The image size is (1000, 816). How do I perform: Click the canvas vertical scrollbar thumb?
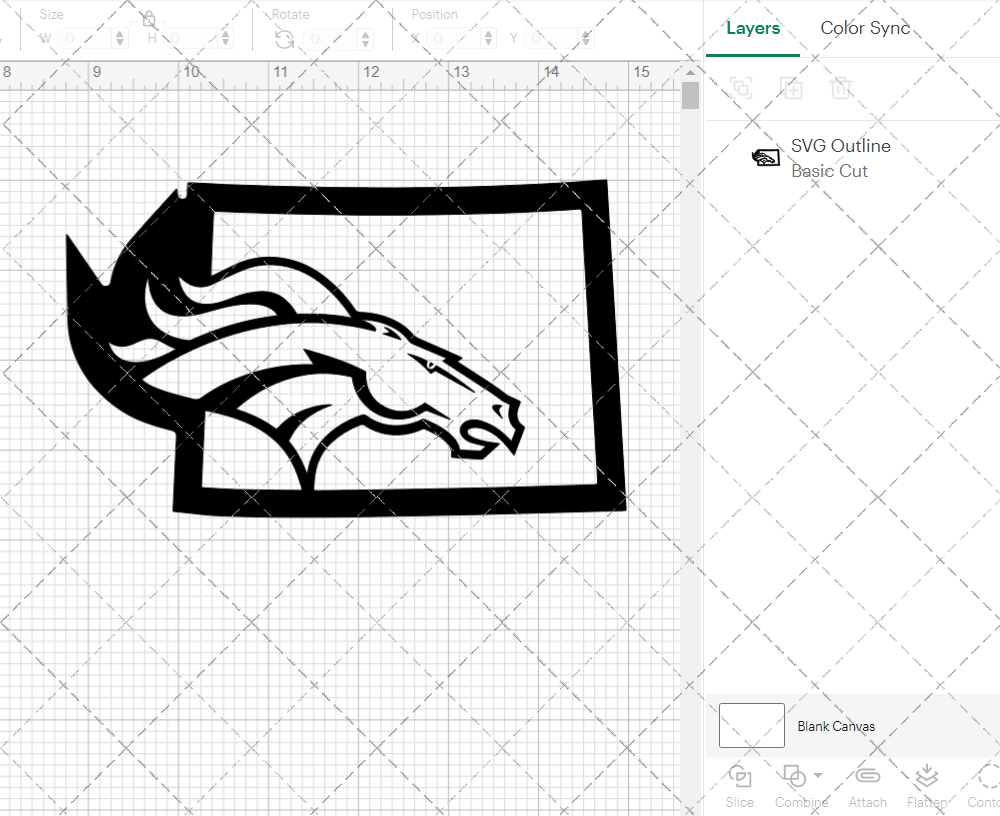click(x=690, y=96)
